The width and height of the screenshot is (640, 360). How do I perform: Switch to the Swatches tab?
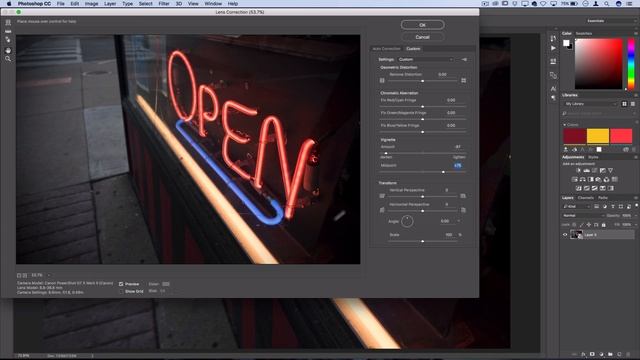pos(584,33)
